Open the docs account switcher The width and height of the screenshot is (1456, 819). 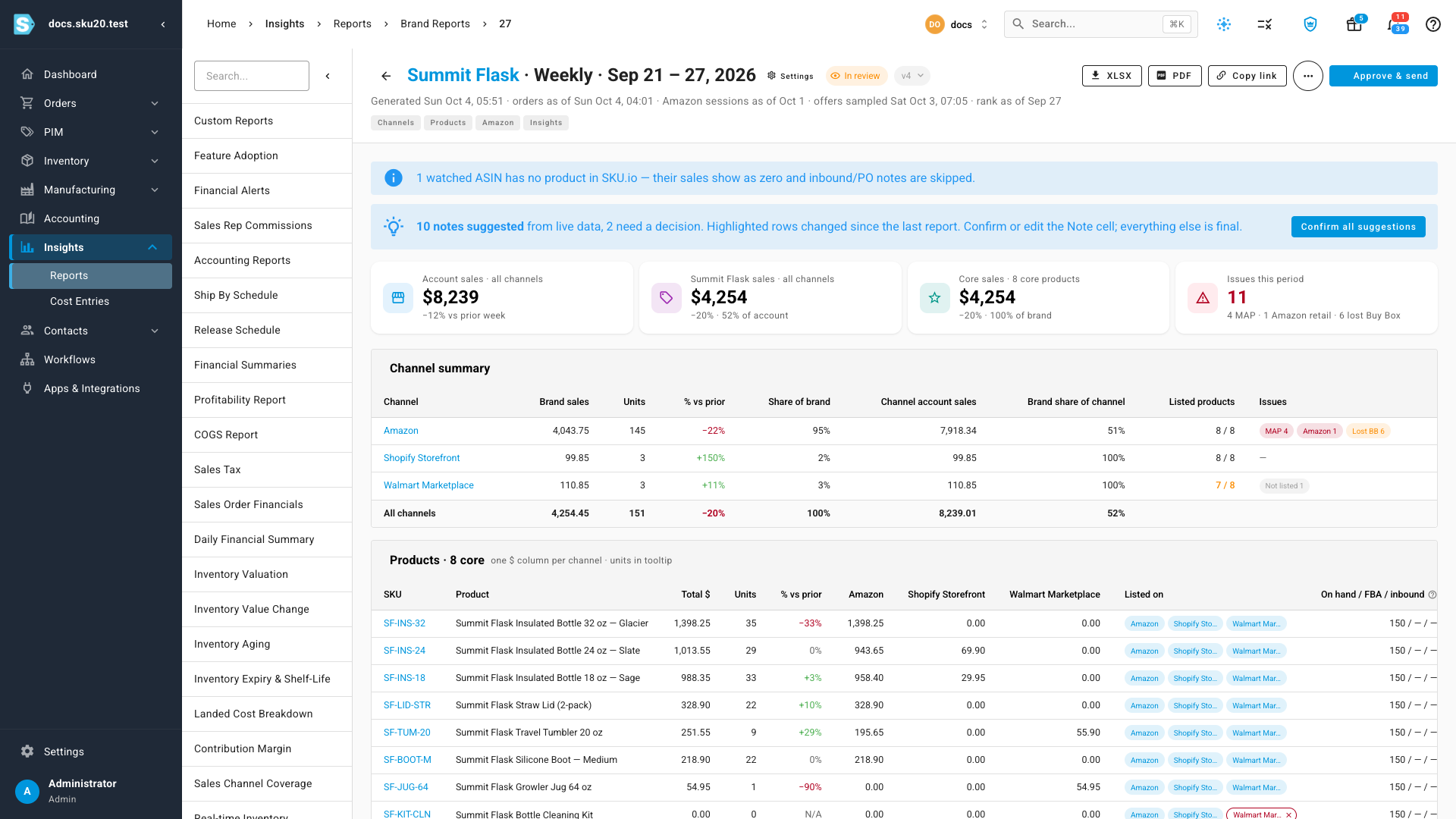tap(957, 24)
